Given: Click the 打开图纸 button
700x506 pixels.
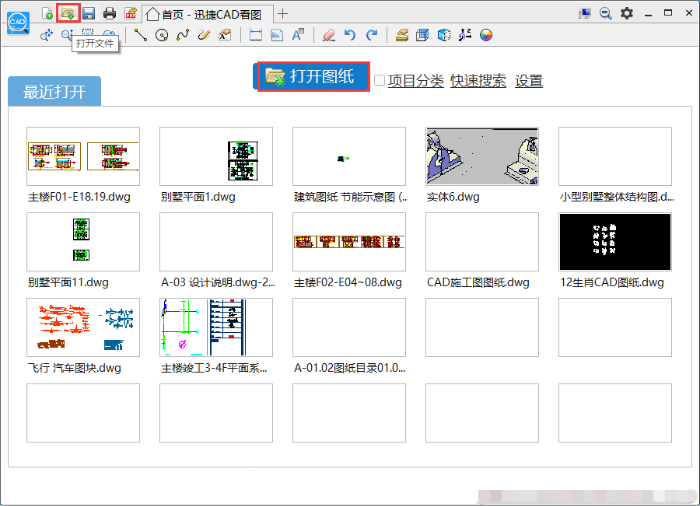Looking at the screenshot, I should [313, 77].
